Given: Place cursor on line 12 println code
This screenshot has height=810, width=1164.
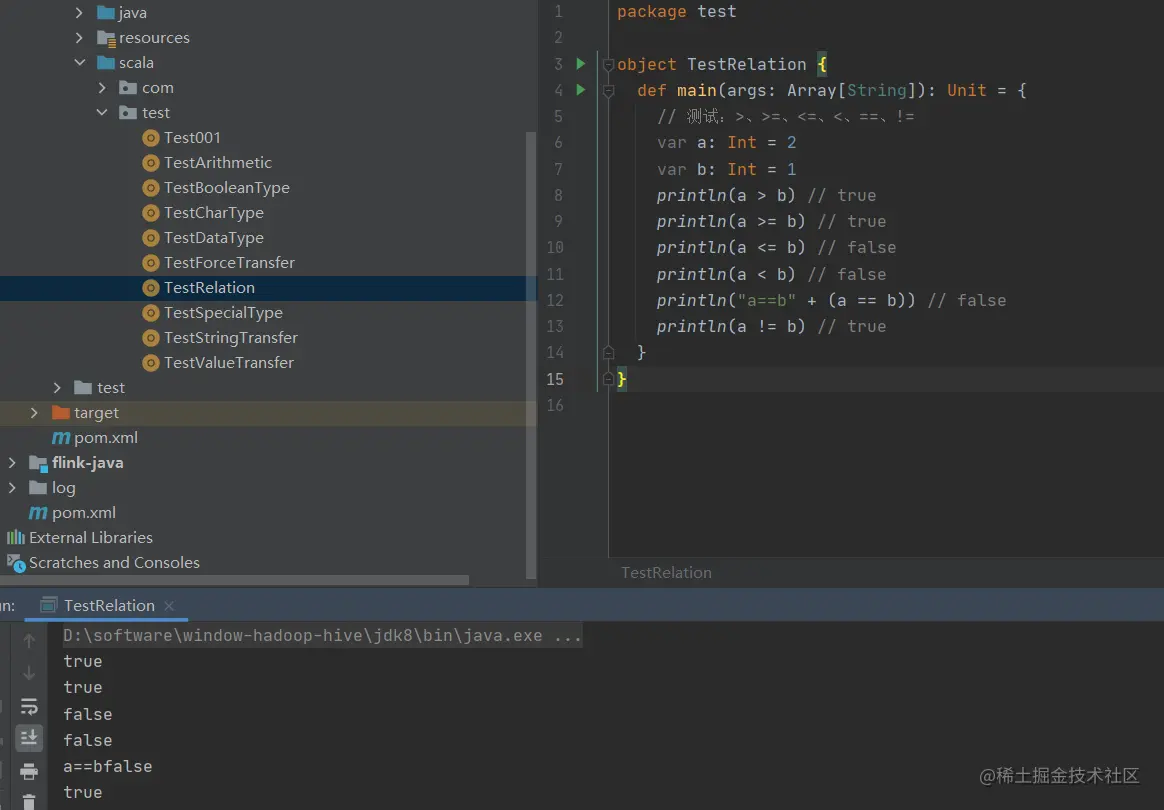Looking at the screenshot, I should coord(785,301).
